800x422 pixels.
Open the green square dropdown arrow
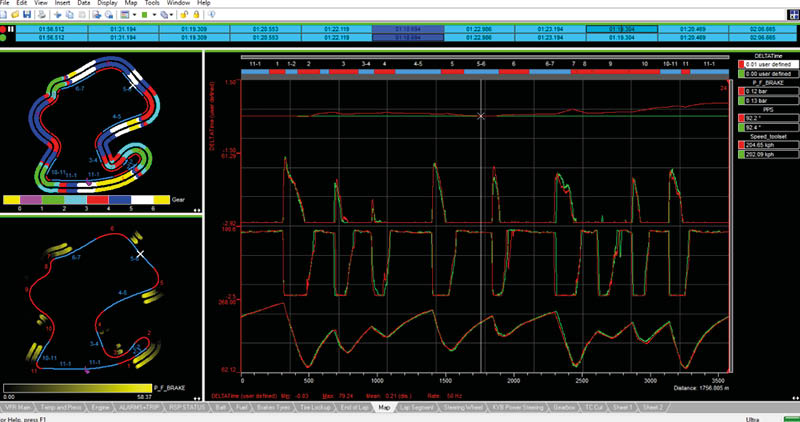[154, 14]
